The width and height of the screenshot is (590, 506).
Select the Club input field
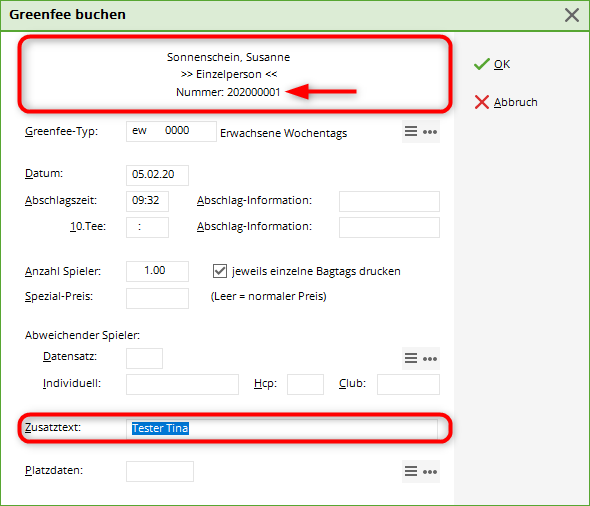tap(408, 384)
